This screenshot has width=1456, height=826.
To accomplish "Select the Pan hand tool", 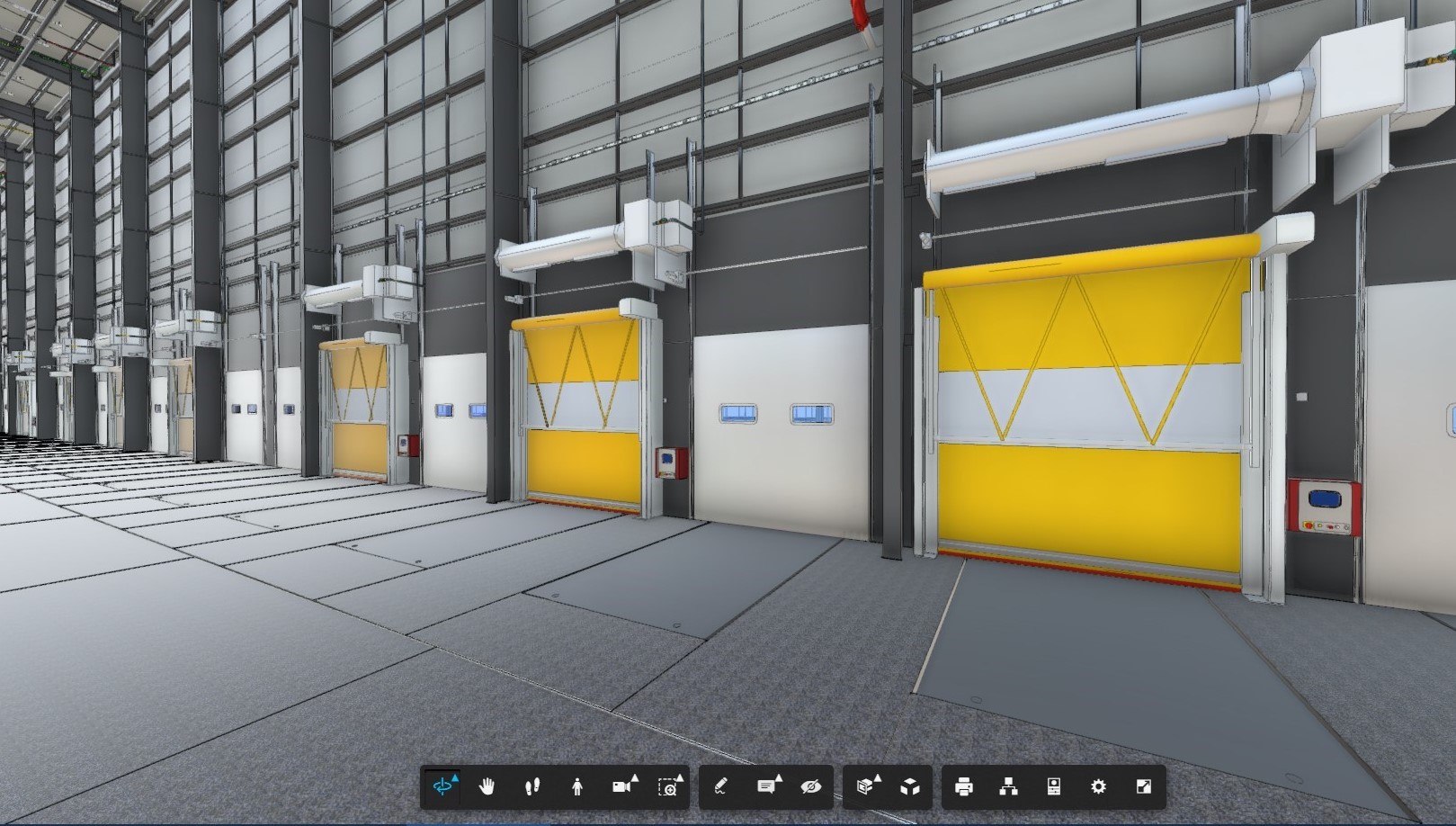I will pyautogui.click(x=487, y=786).
